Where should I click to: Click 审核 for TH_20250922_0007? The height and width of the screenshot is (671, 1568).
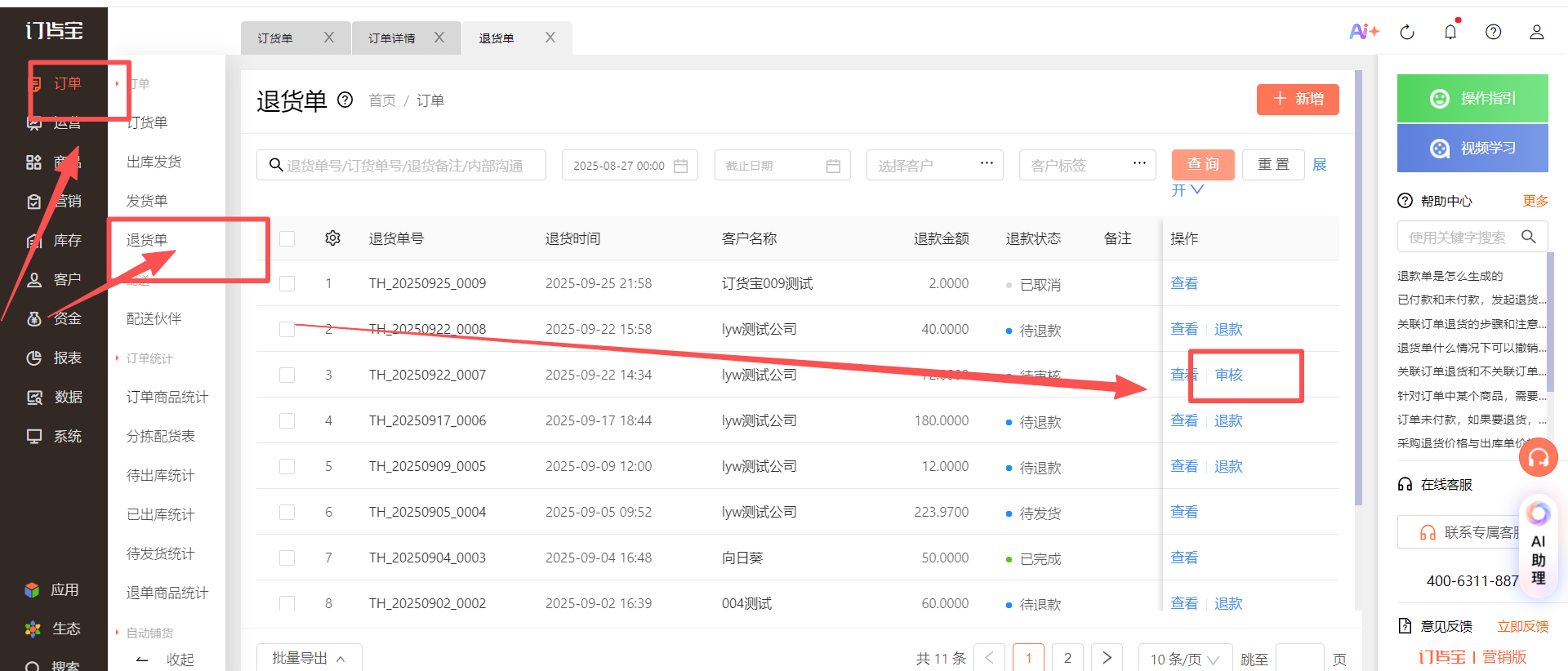[x=1228, y=375]
